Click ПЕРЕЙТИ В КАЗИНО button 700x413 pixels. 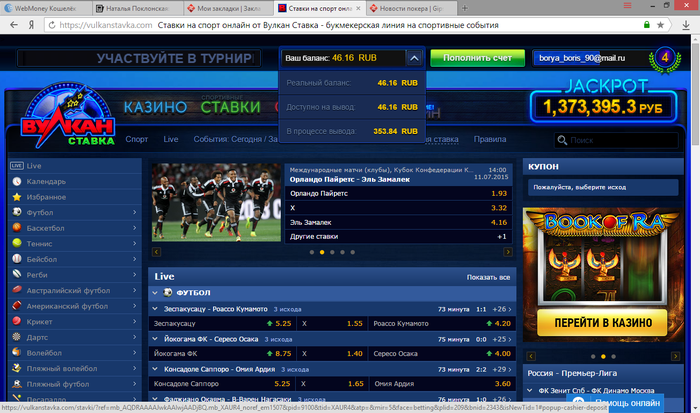pyautogui.click(x=603, y=323)
